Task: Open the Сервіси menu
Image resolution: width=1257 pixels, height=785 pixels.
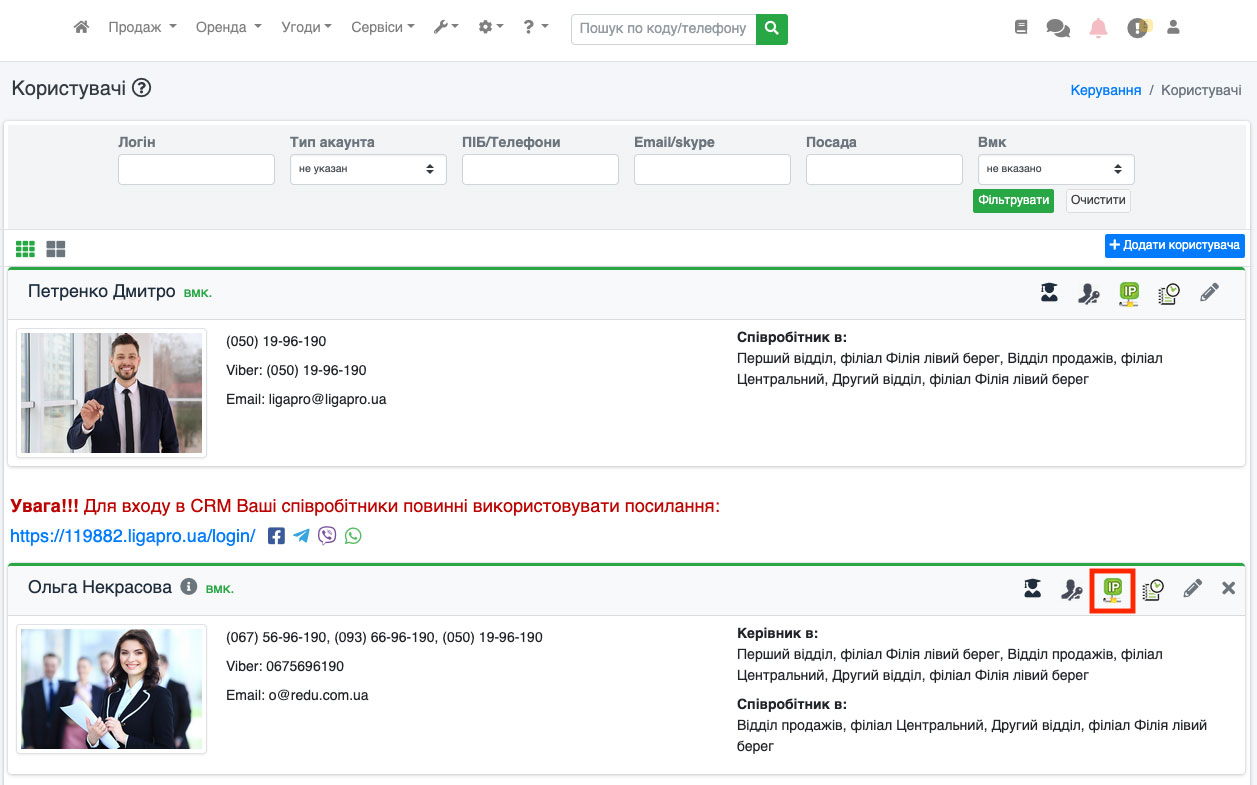Action: click(383, 28)
